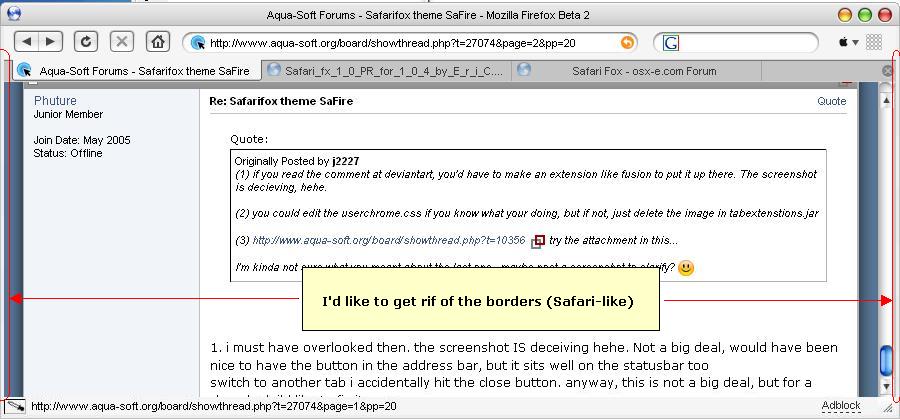900x420 pixels.
Task: Minimize window with yellow button
Action: [x=845, y=15]
